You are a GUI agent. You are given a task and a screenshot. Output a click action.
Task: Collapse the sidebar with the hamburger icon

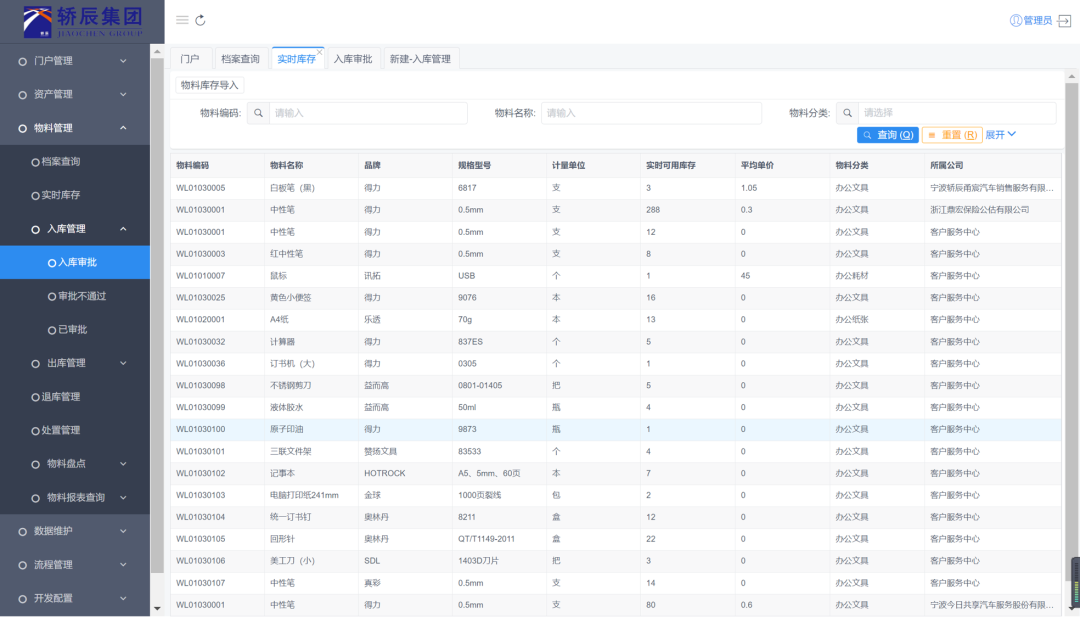tap(182, 20)
